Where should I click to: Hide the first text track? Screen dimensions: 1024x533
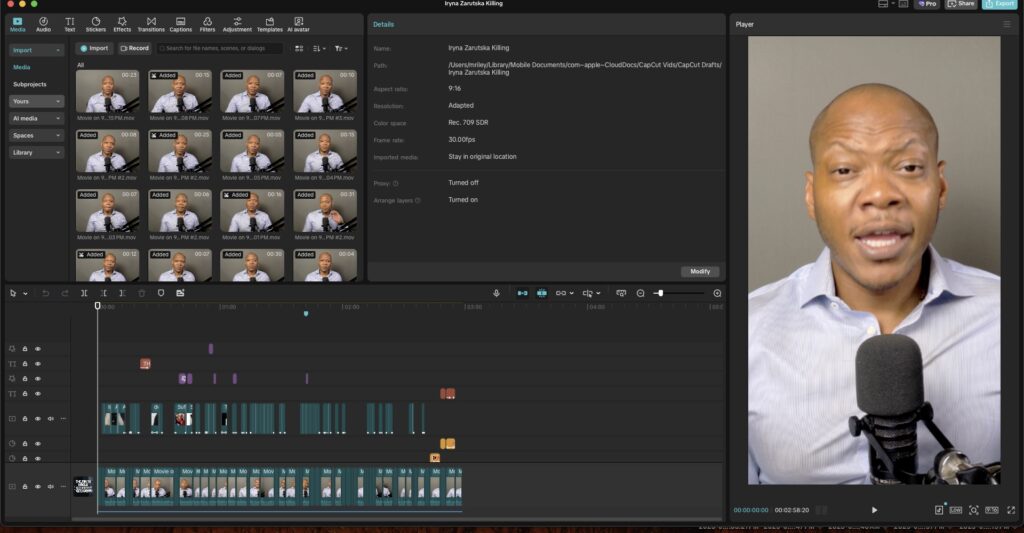(38, 364)
